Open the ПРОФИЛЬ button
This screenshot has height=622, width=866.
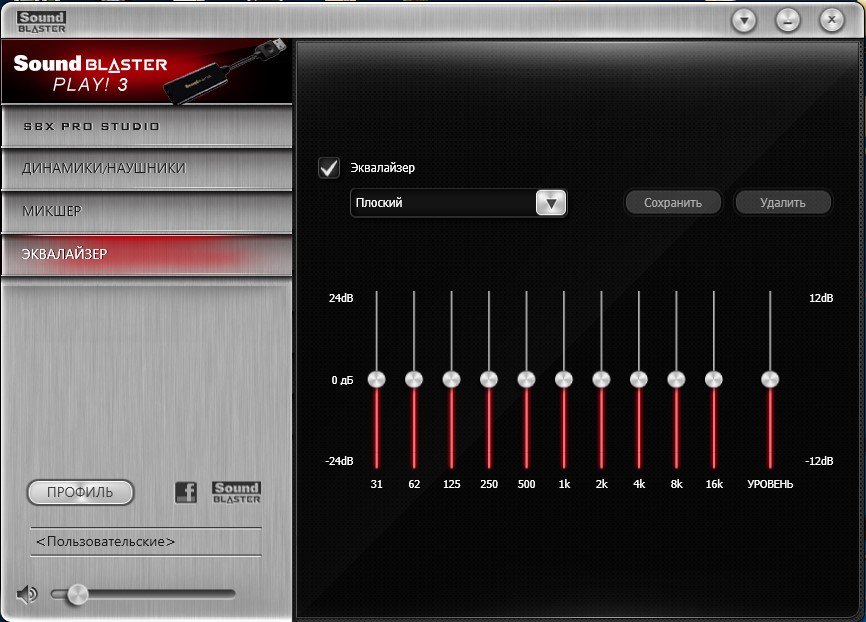(x=80, y=492)
